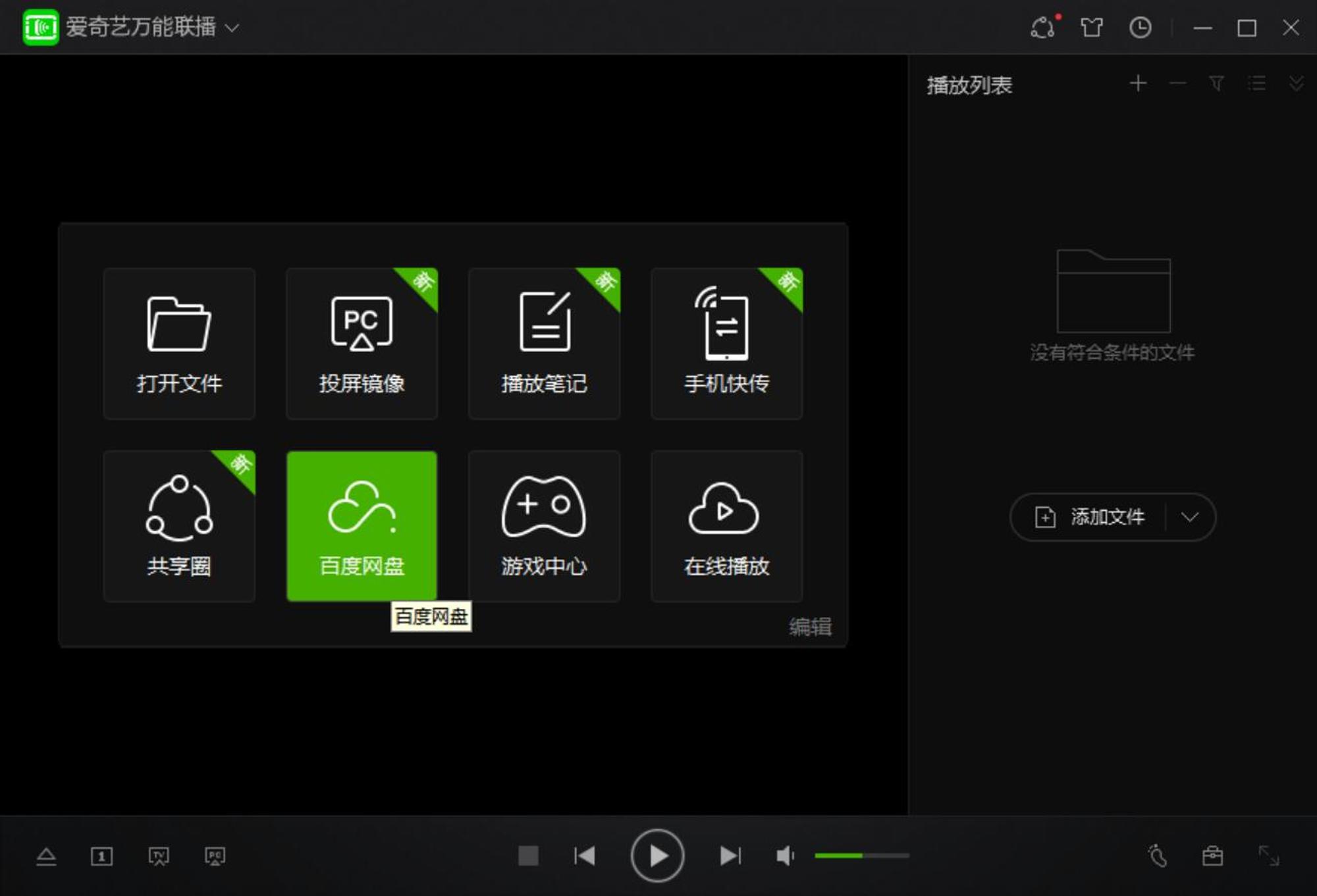
Task: Launch 投屏镜像 screen mirroring tile
Action: tap(362, 343)
